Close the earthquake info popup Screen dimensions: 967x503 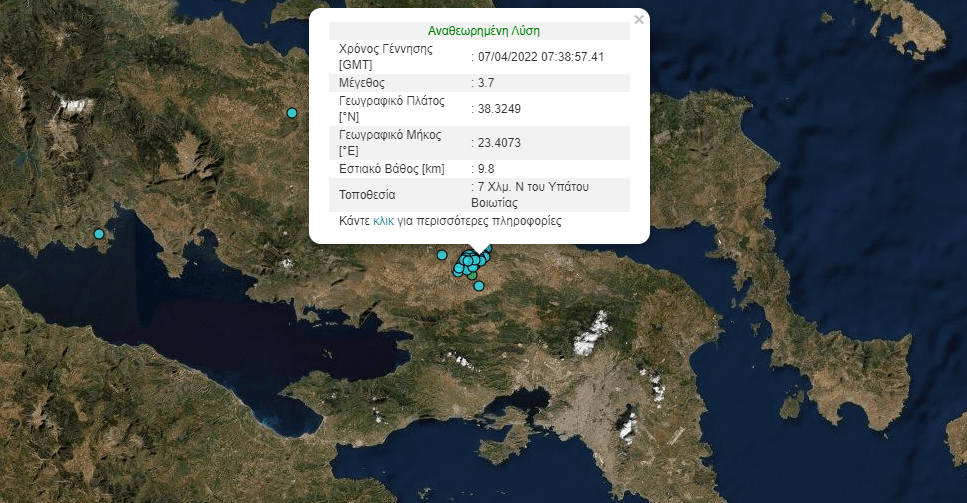coord(639,20)
